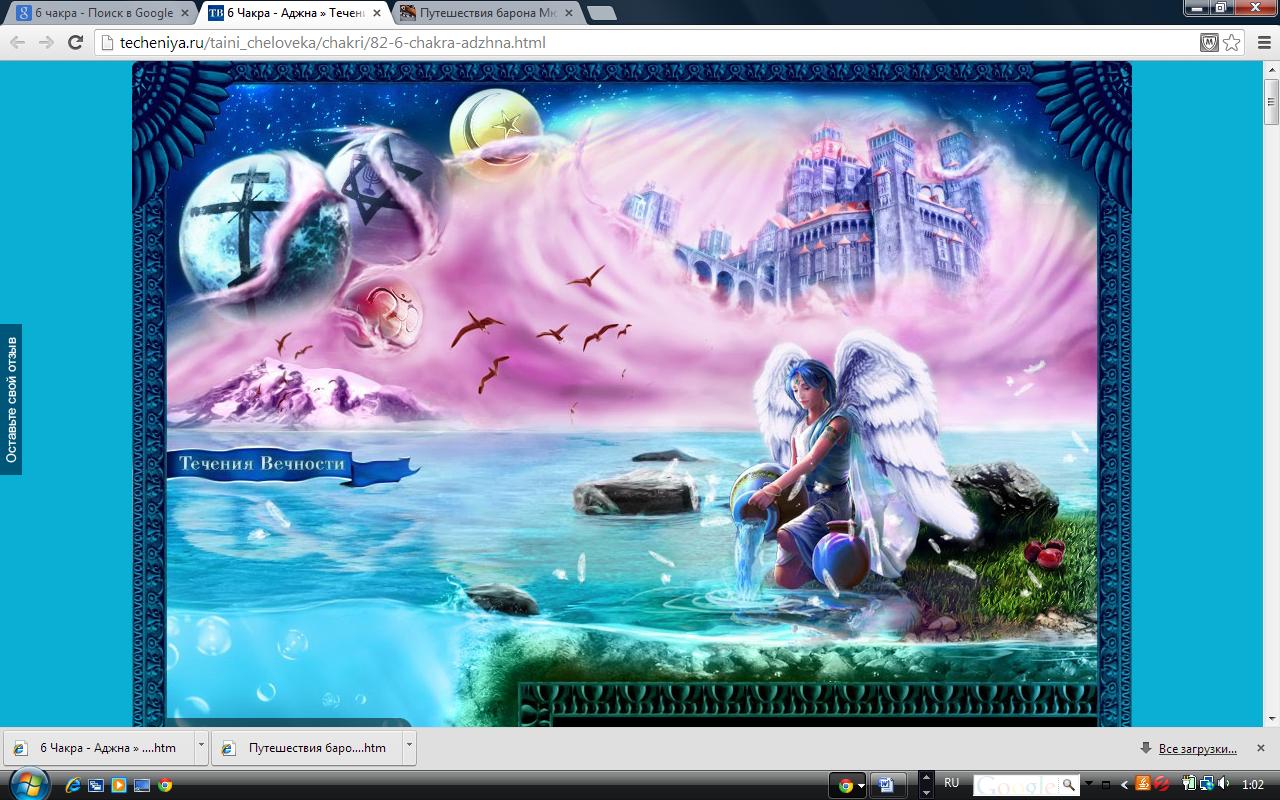
Task: Click the browser back arrow
Action: (18, 42)
